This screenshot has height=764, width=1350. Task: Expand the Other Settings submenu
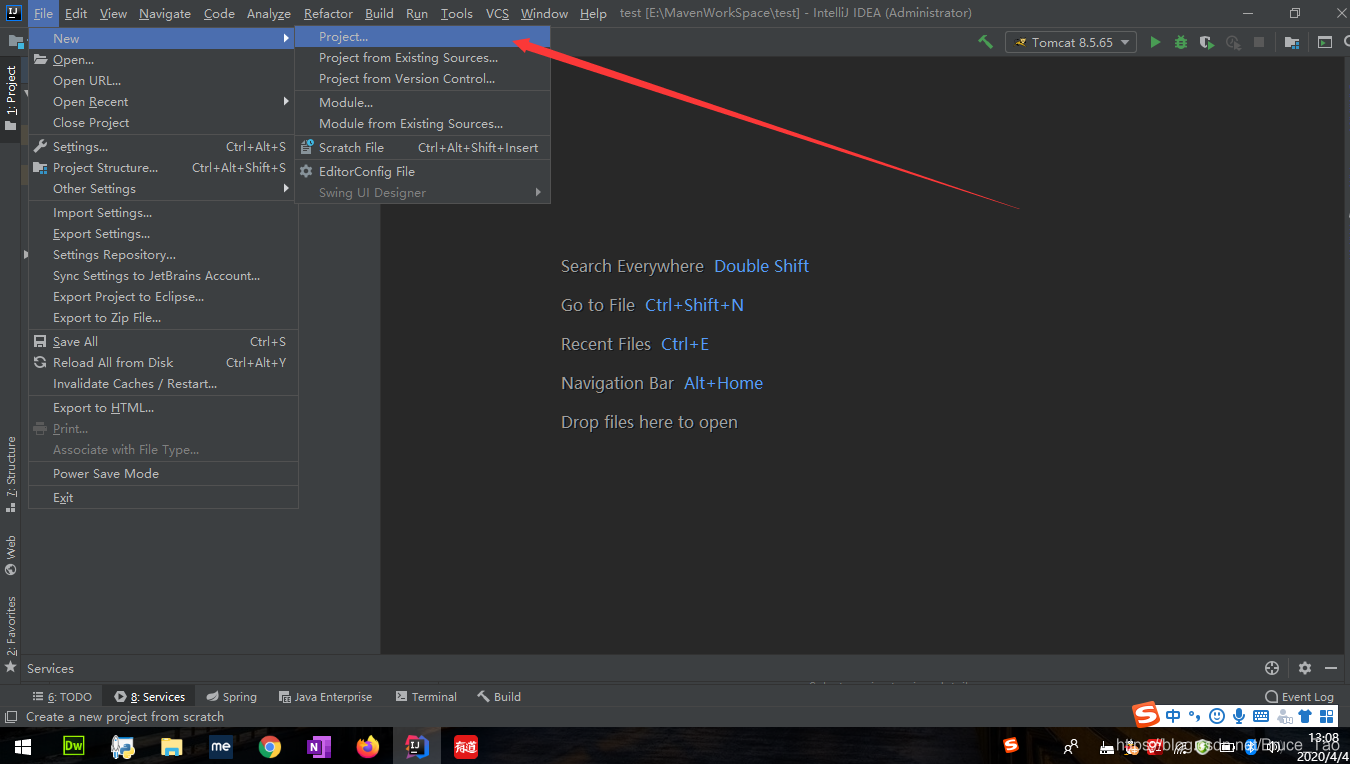coord(162,188)
